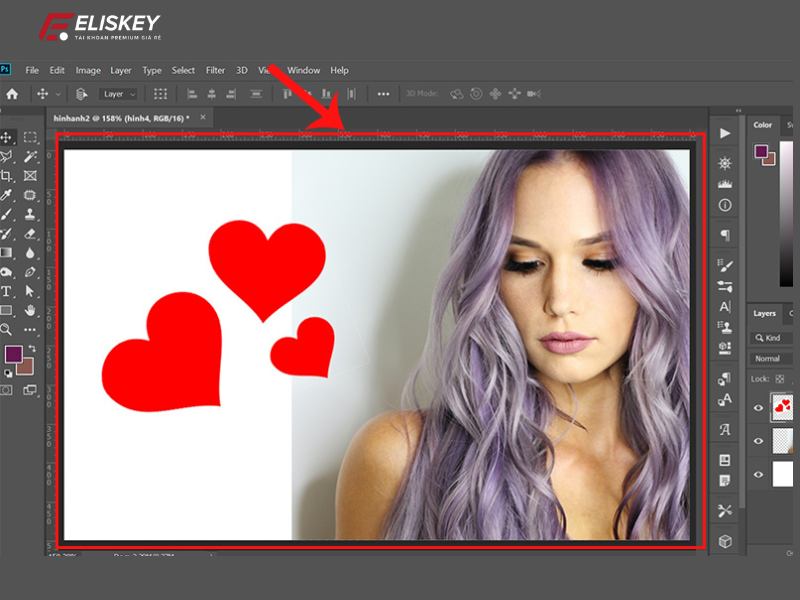Image resolution: width=800 pixels, height=600 pixels.
Task: Open the Kind filter dropdown in Layers panel
Action: [770, 336]
